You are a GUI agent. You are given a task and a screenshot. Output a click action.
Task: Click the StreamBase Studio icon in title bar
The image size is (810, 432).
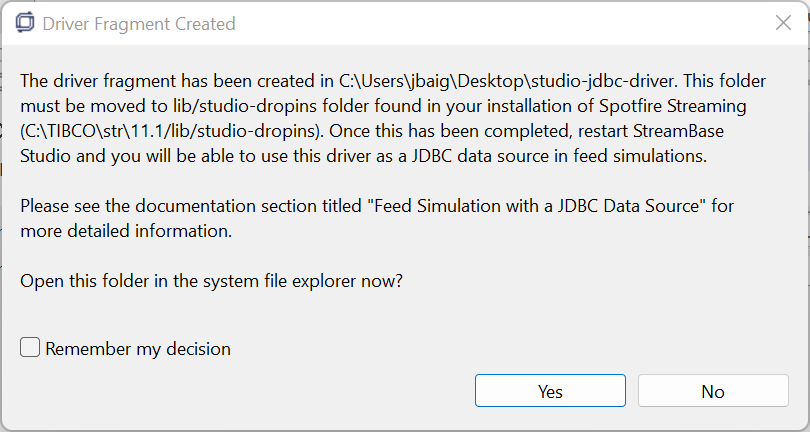24,23
